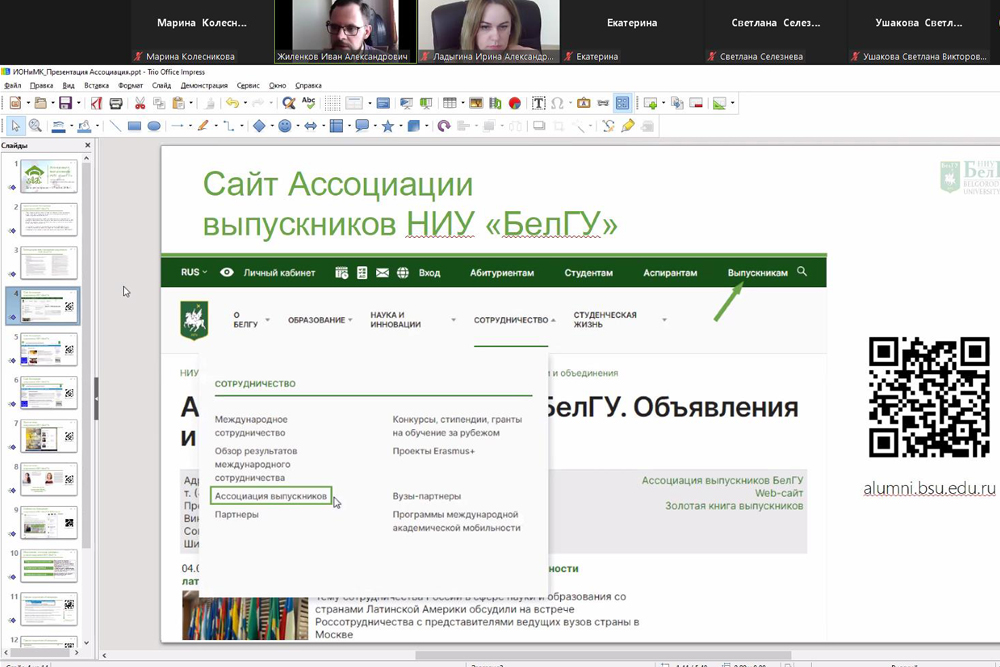The image size is (1000, 667).
Task: Toggle the Show draw functions pencil icon
Action: pos(628,126)
